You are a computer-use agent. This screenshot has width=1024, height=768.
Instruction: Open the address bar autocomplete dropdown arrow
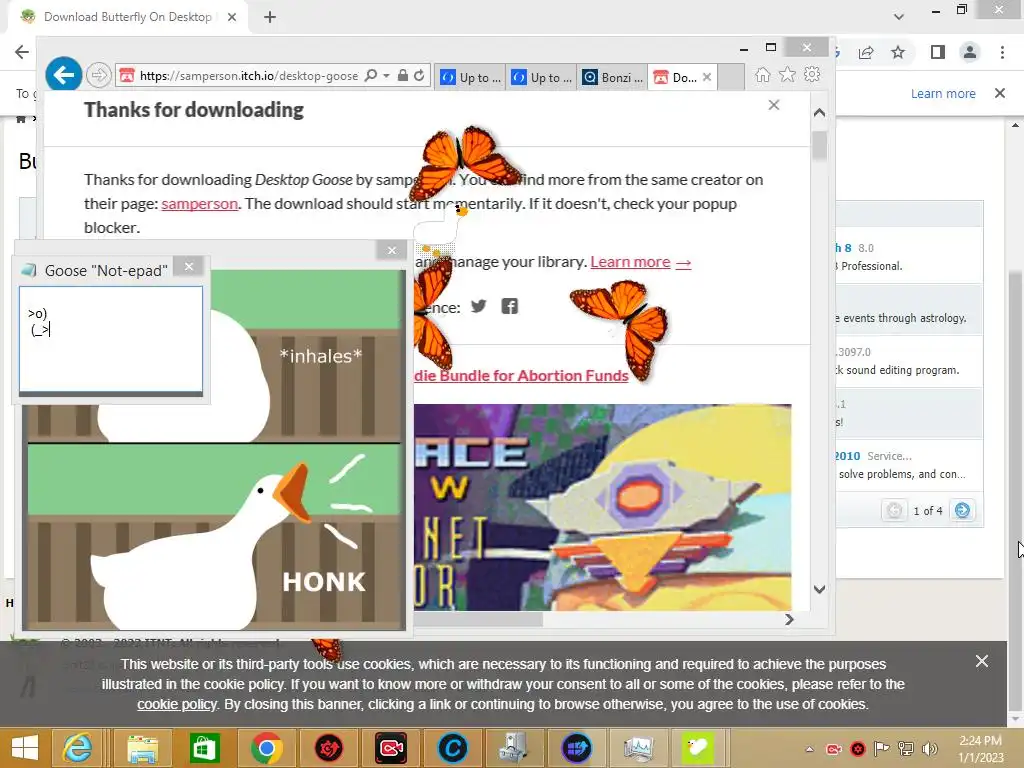386,76
